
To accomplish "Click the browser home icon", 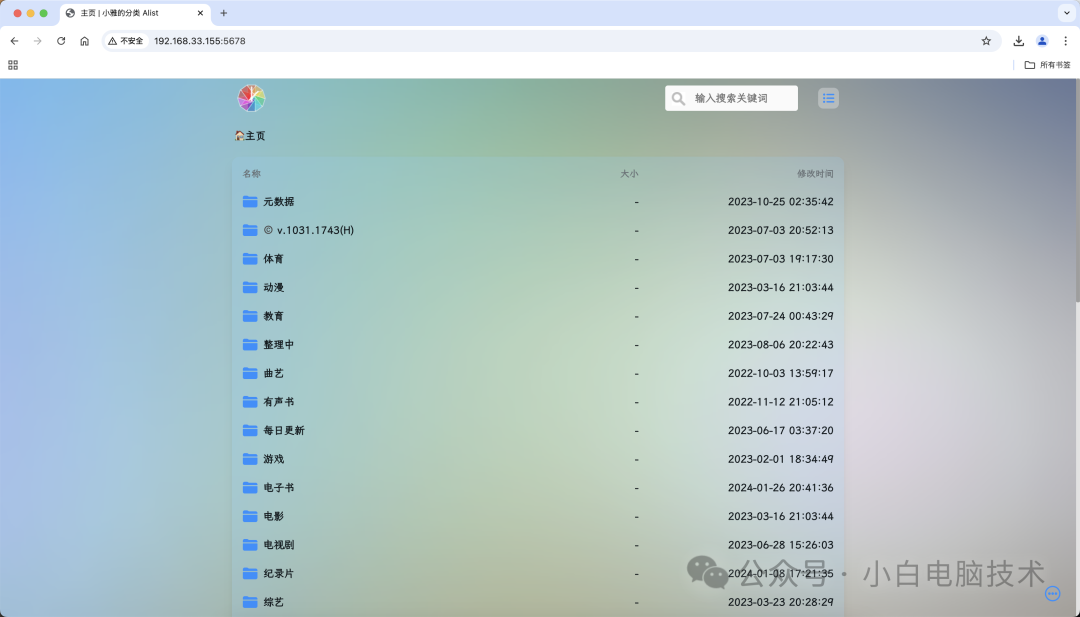I will (x=84, y=41).
